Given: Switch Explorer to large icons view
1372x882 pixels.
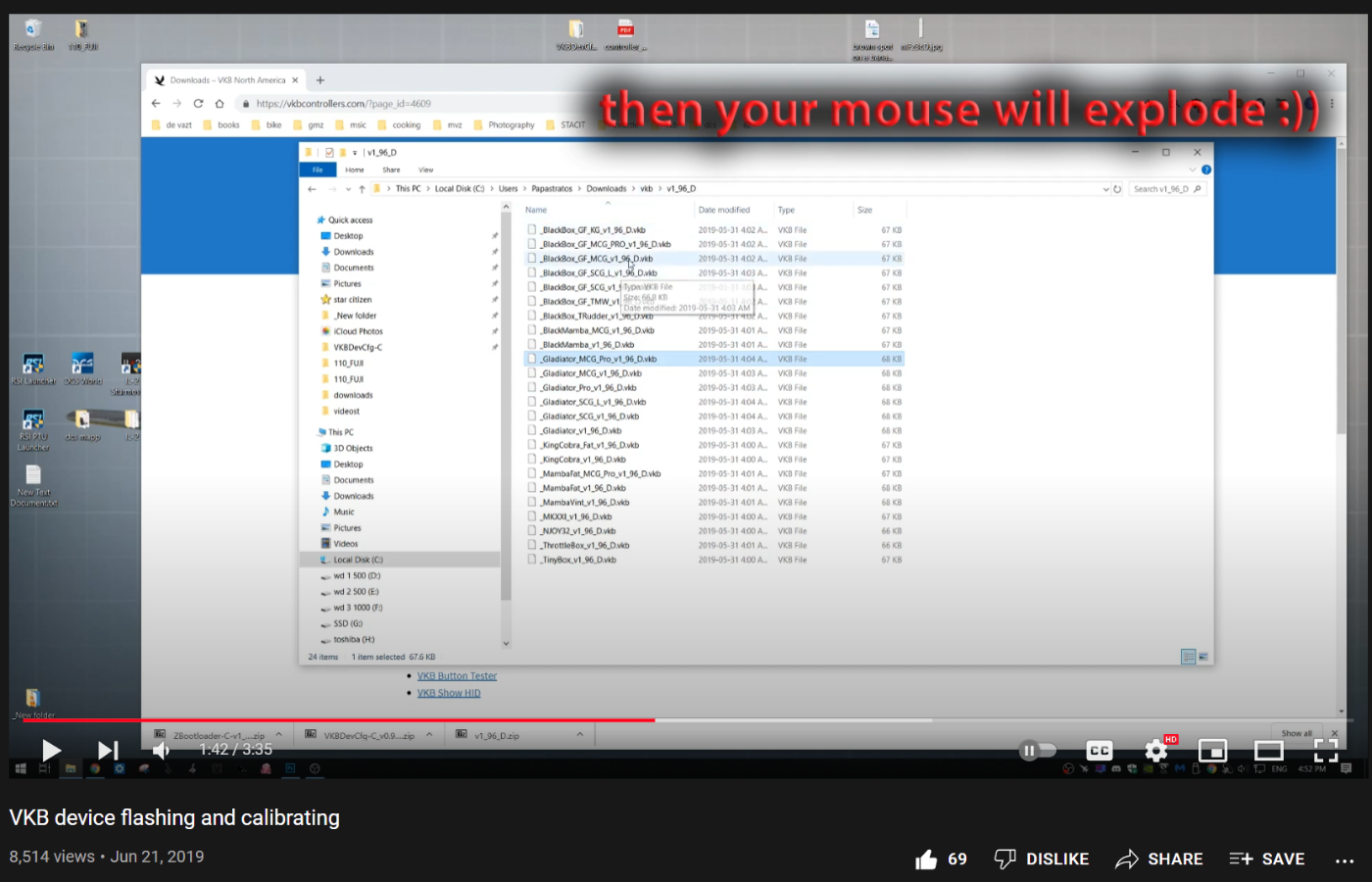Looking at the screenshot, I should pos(1202,657).
